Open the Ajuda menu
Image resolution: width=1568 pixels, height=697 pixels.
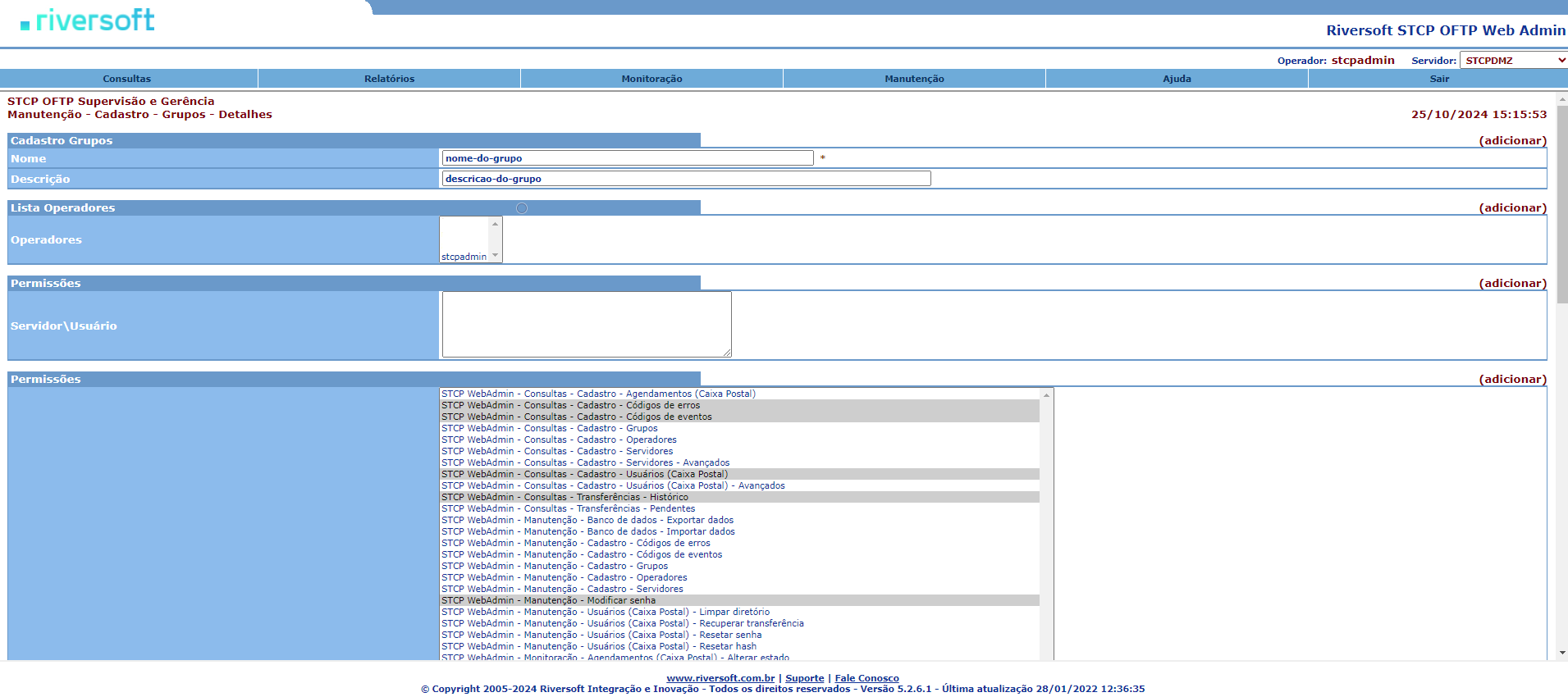click(x=1177, y=79)
